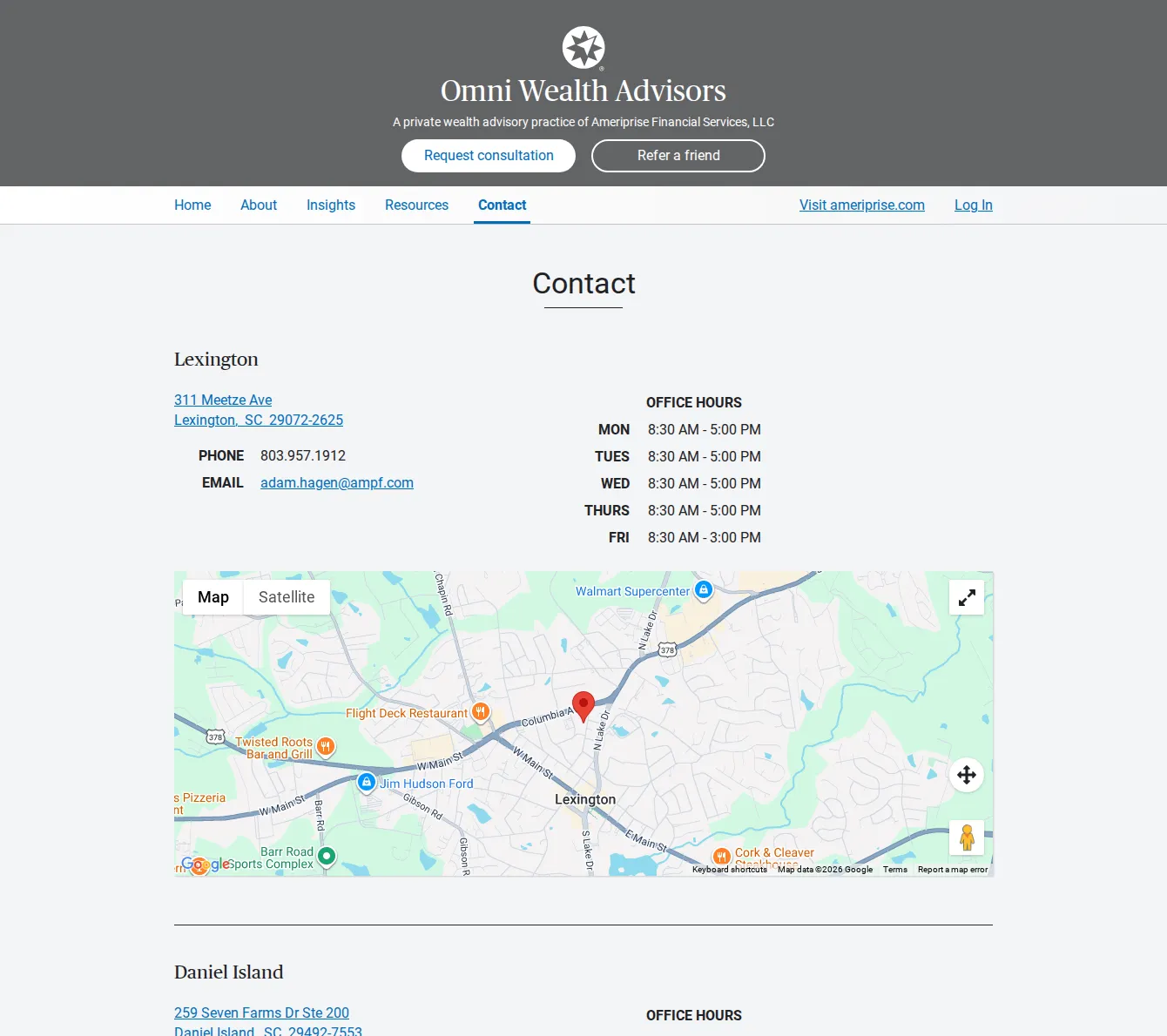Toggle fullscreen map view icon
This screenshot has width=1167, height=1036.
pyautogui.click(x=967, y=598)
